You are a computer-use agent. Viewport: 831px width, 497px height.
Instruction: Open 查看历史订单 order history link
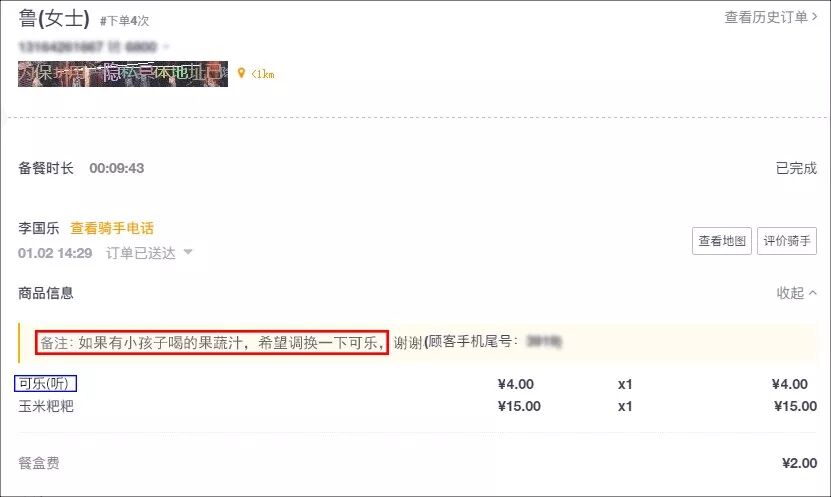coord(771,17)
